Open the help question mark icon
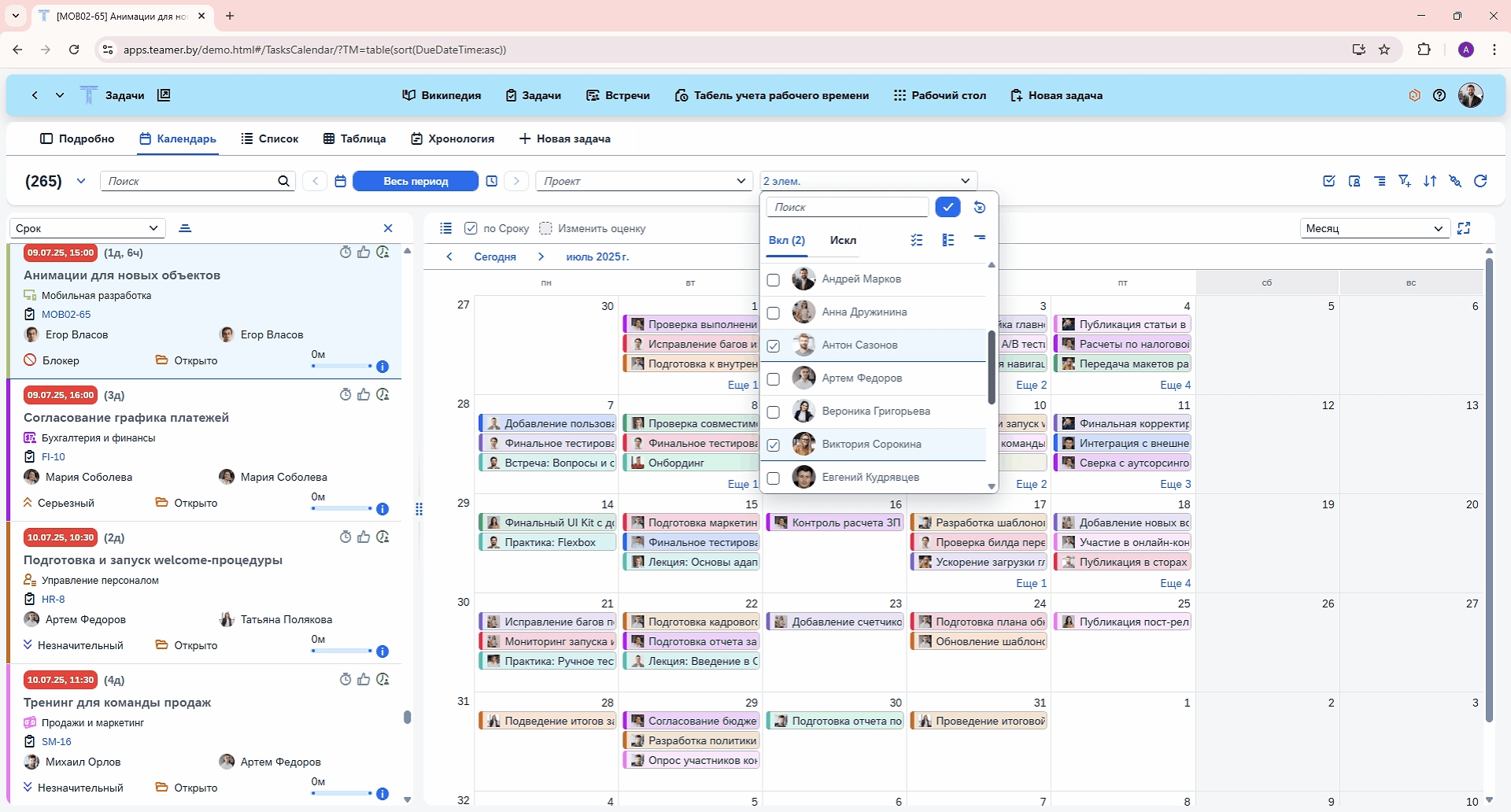Screen dimensions: 1511x812 [1439, 95]
